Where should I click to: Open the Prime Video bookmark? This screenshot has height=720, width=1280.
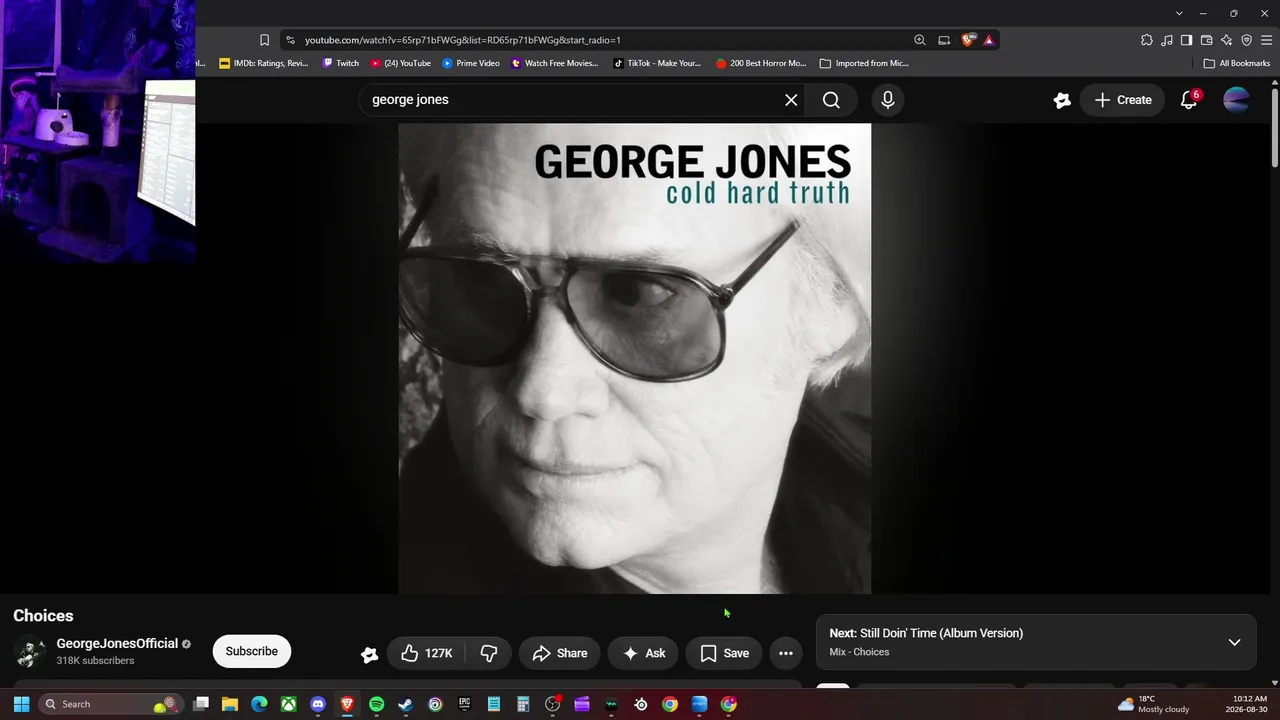point(471,63)
